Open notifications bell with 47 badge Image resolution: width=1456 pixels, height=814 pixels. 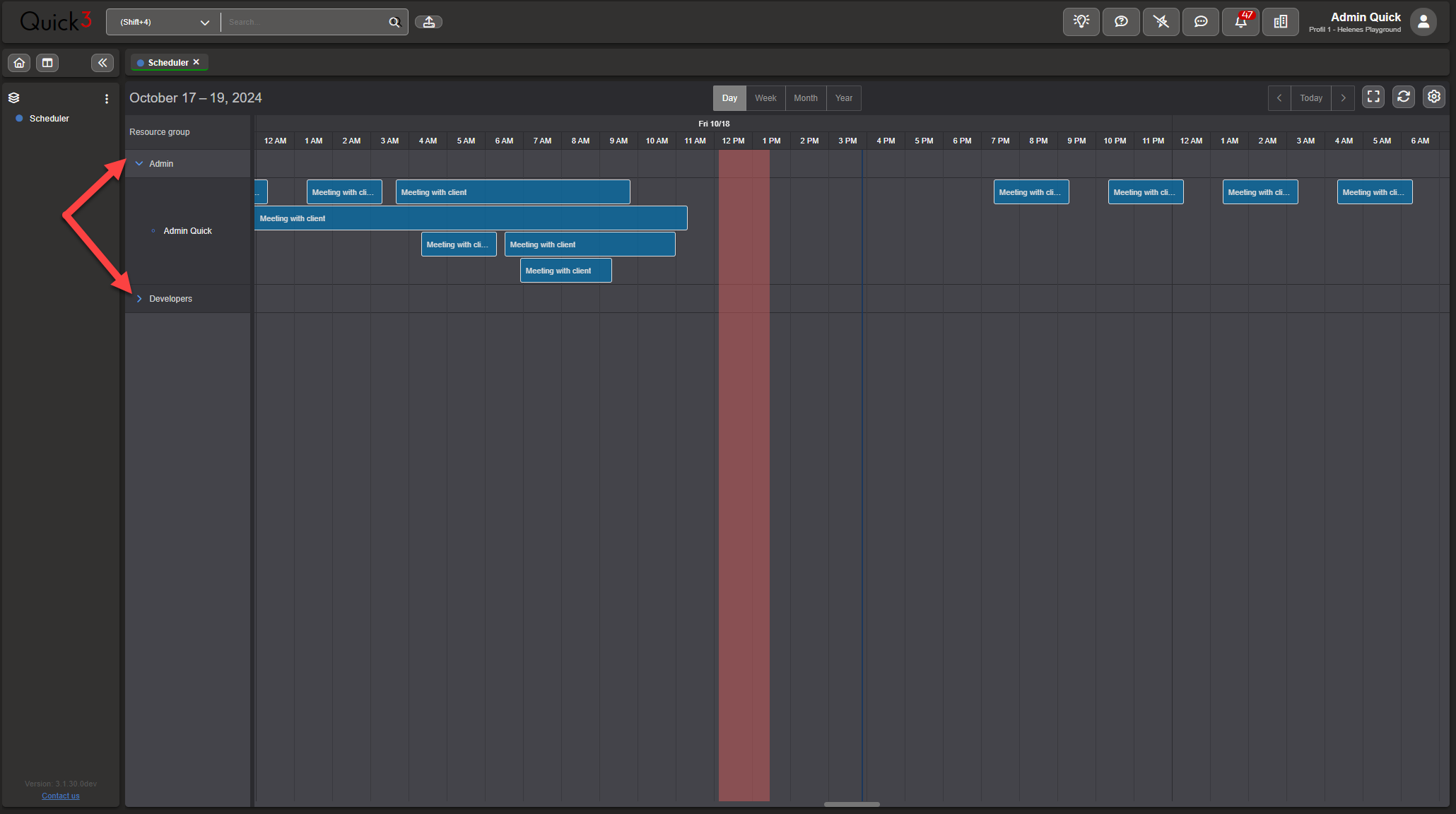1240,22
